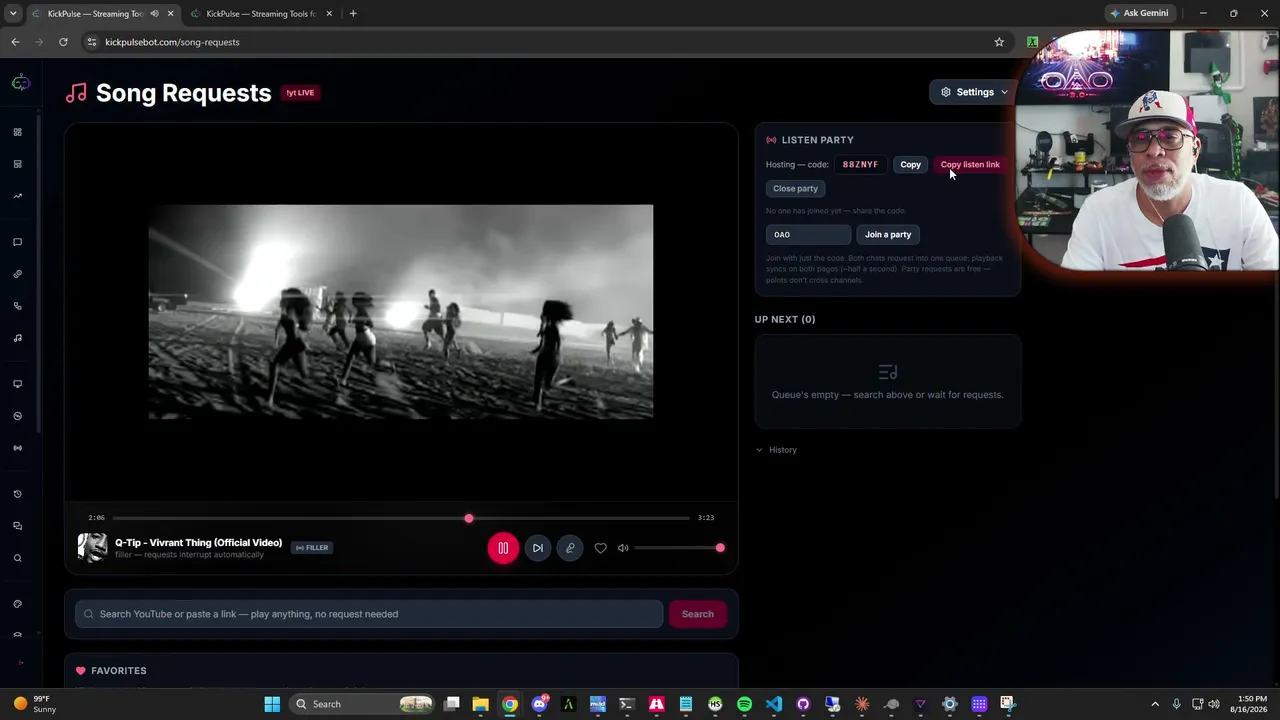The width and height of the screenshot is (1280, 720).
Task: Expand the History section
Action: tap(777, 450)
